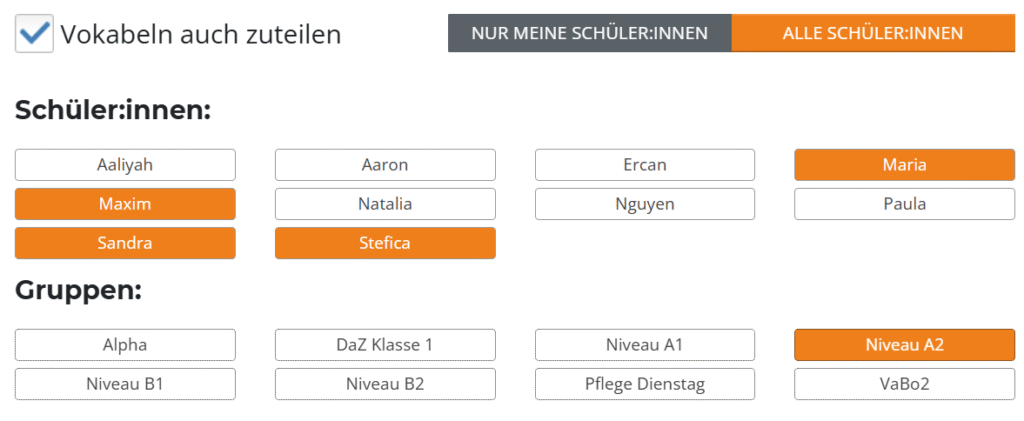This screenshot has width=1024, height=421.
Task: Choose student Natalia
Action: click(385, 204)
